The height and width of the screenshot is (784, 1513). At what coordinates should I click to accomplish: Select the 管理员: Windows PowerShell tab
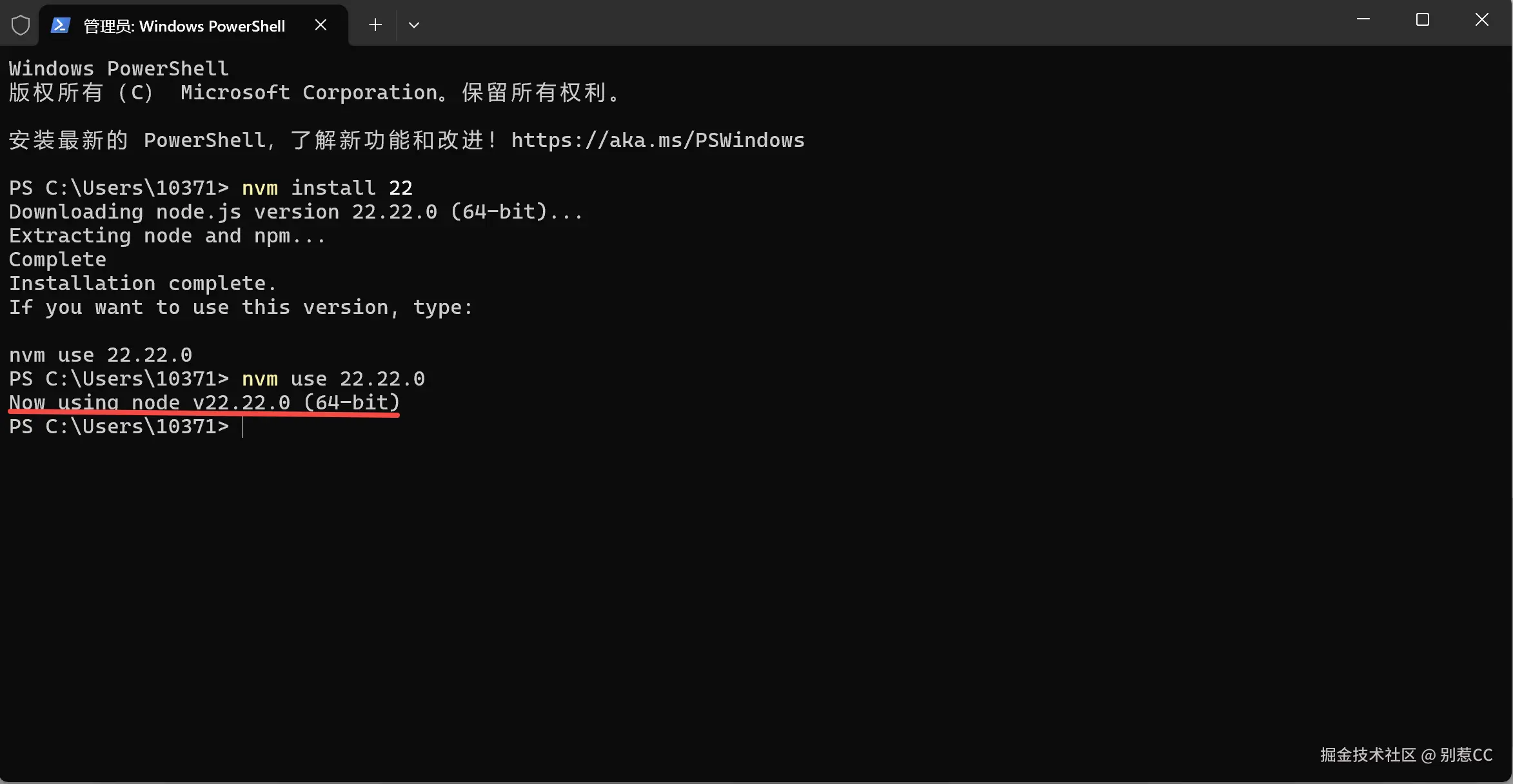coord(184,26)
